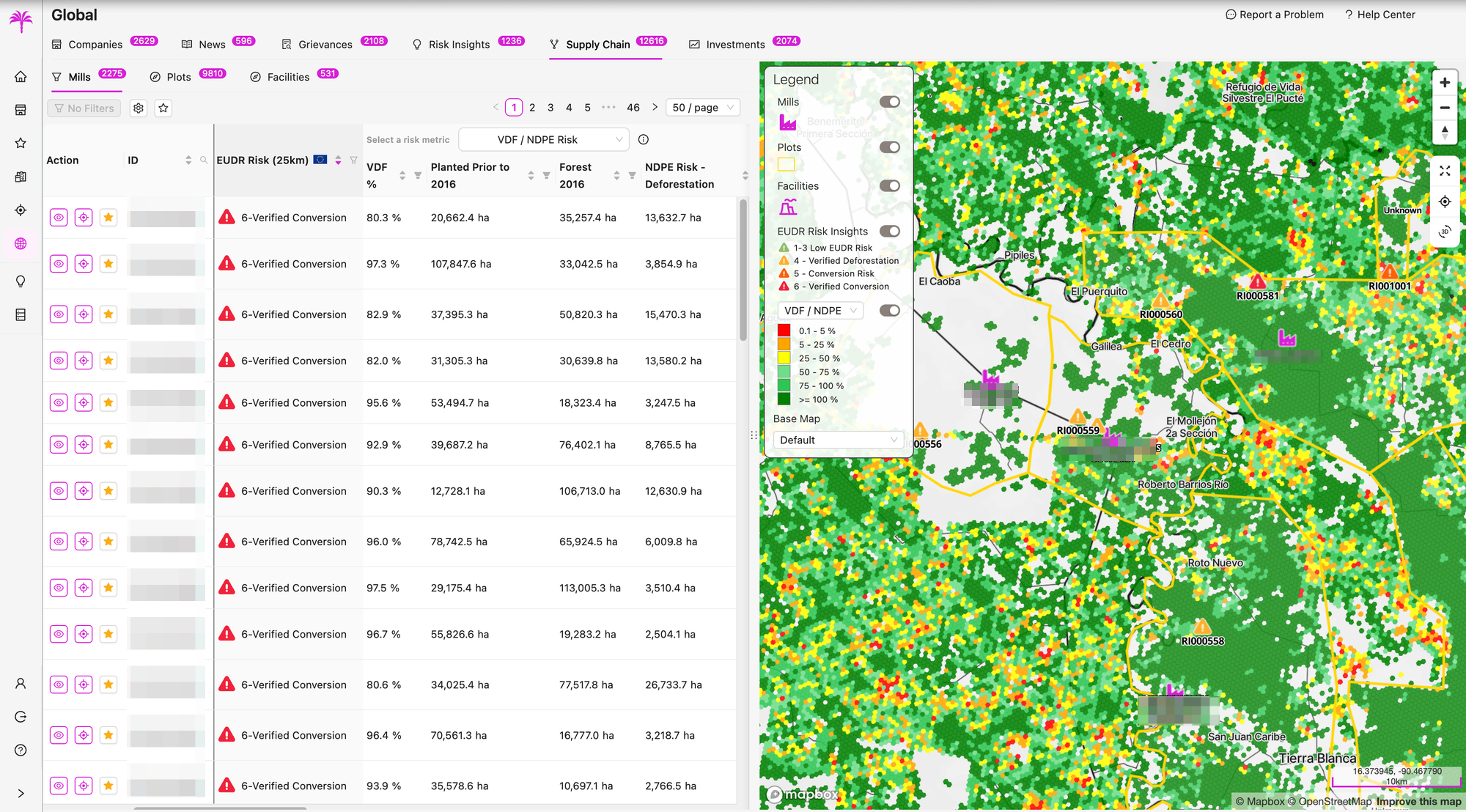The image size is (1466, 812).
Task: Reset the map compass bearing
Action: [x=1445, y=133]
